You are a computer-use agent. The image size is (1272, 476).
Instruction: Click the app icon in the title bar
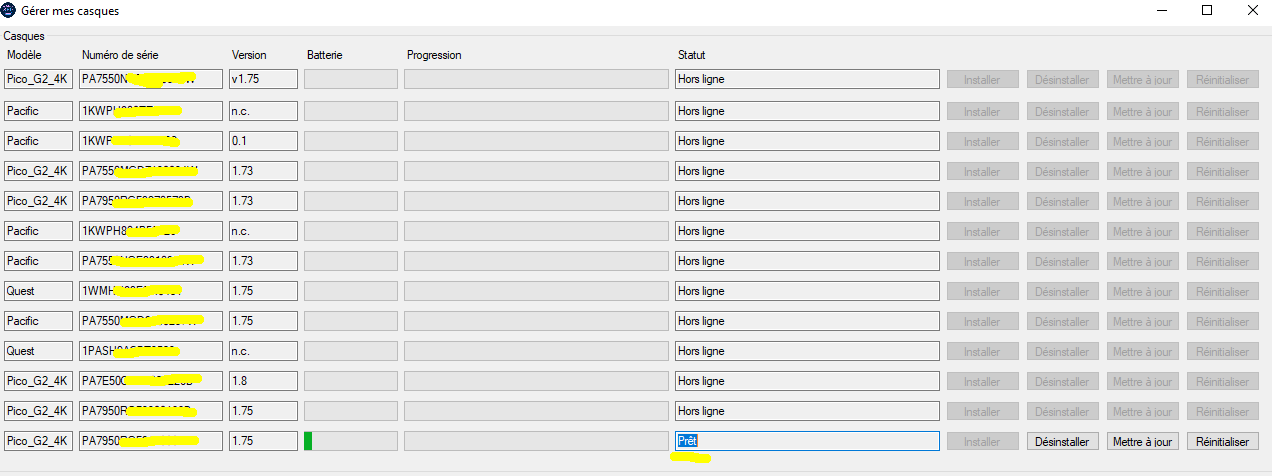tap(9, 10)
